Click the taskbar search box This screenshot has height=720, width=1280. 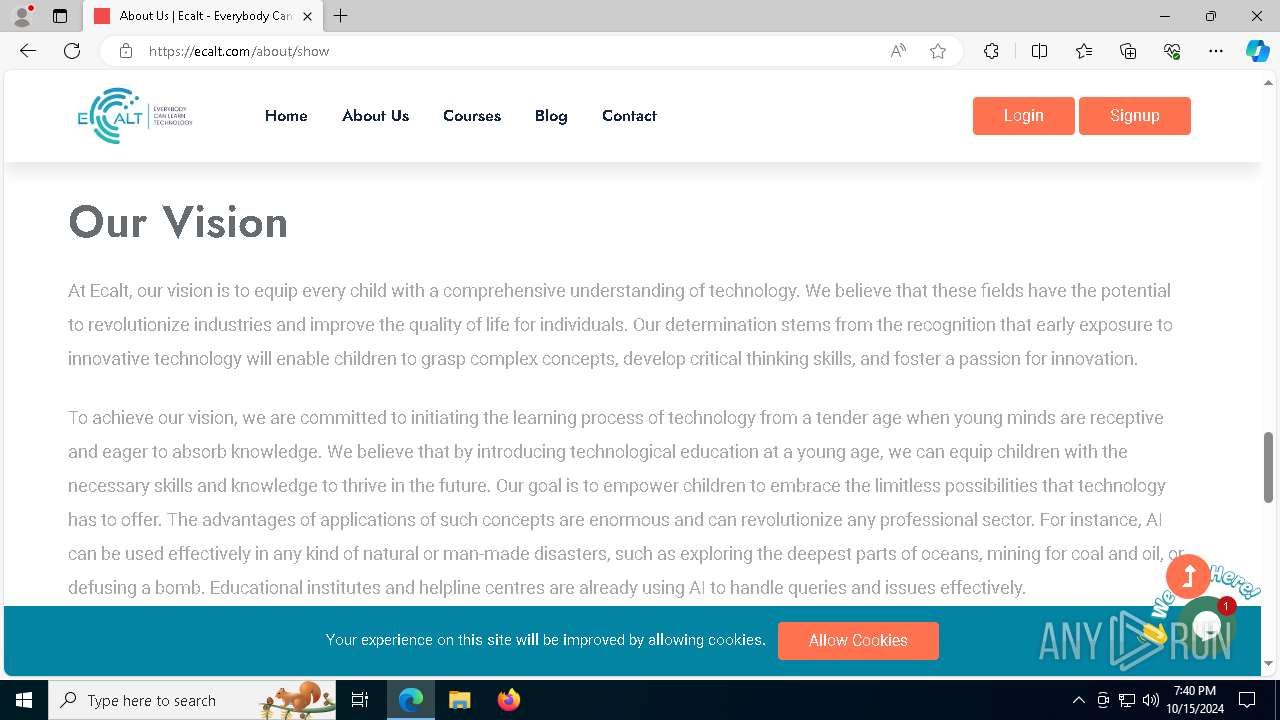[192, 700]
